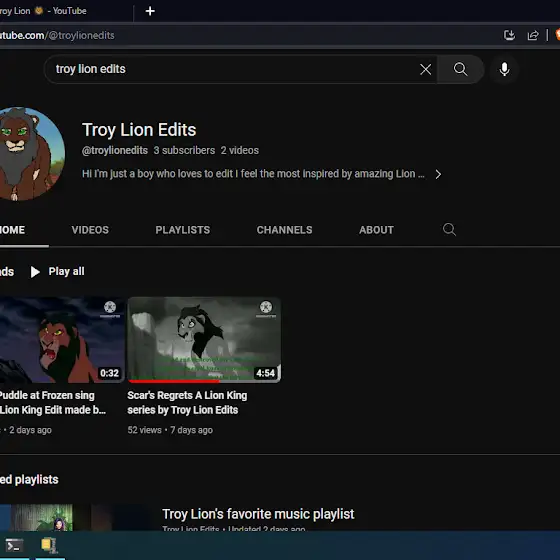Clear the search box text
This screenshot has width=560, height=560.
(425, 69)
